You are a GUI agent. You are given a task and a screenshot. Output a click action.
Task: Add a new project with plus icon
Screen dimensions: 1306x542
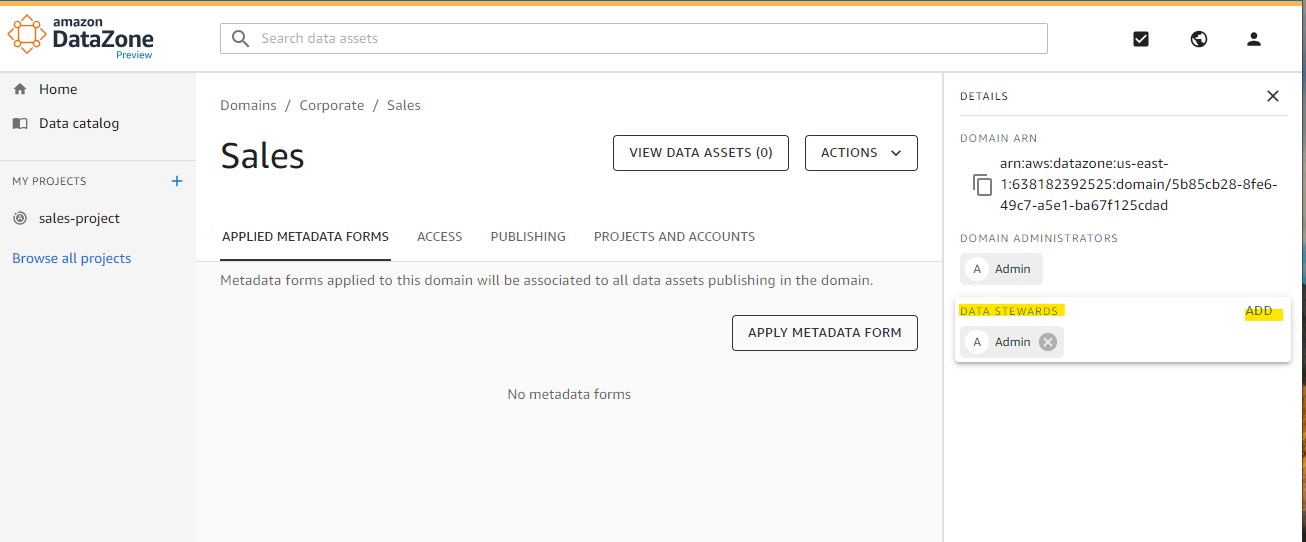[177, 181]
